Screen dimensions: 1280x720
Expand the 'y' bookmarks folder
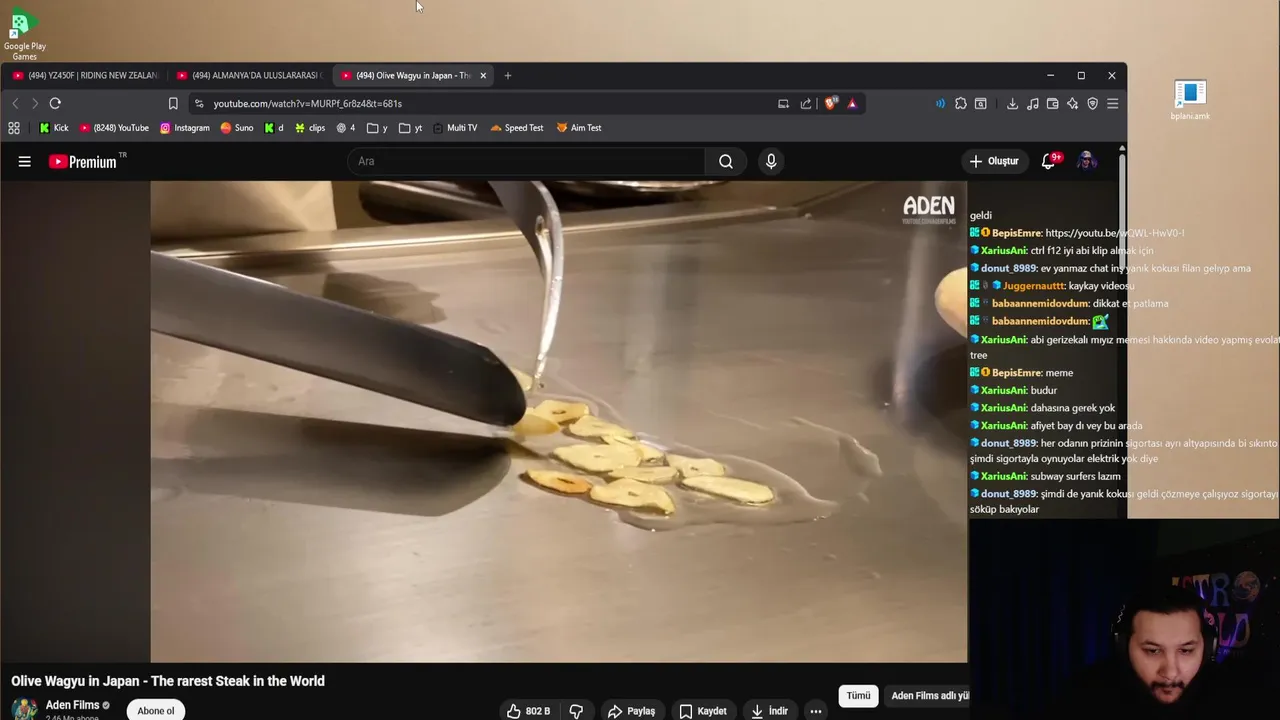[x=377, y=128]
